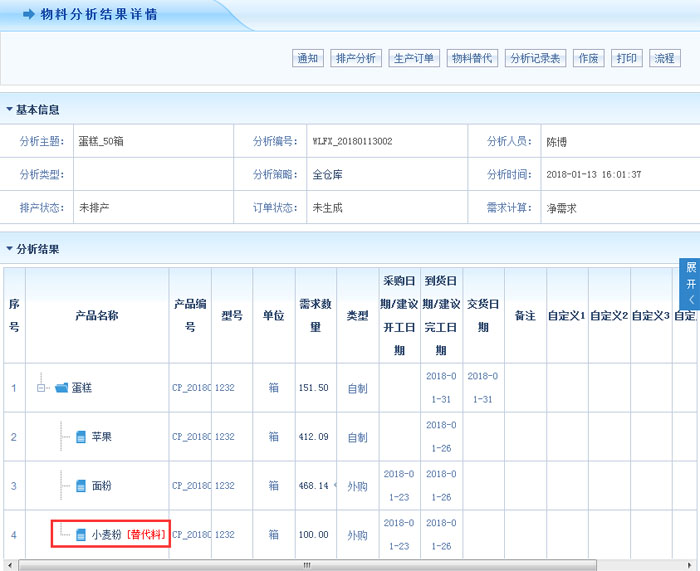Print using the 打印 button
This screenshot has width=700, height=571.
(627, 58)
